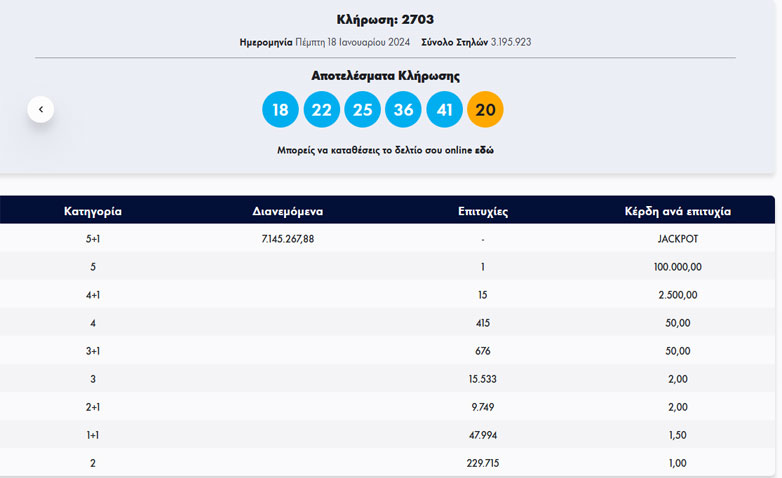Click the previous draw arrow button
The height and width of the screenshot is (478, 782).
(41, 109)
